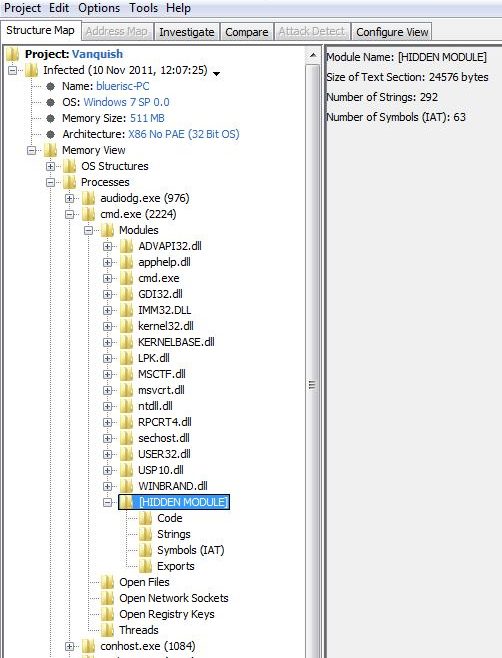Expand the OS Structures node
This screenshot has height=658, width=502.
click(x=50, y=166)
